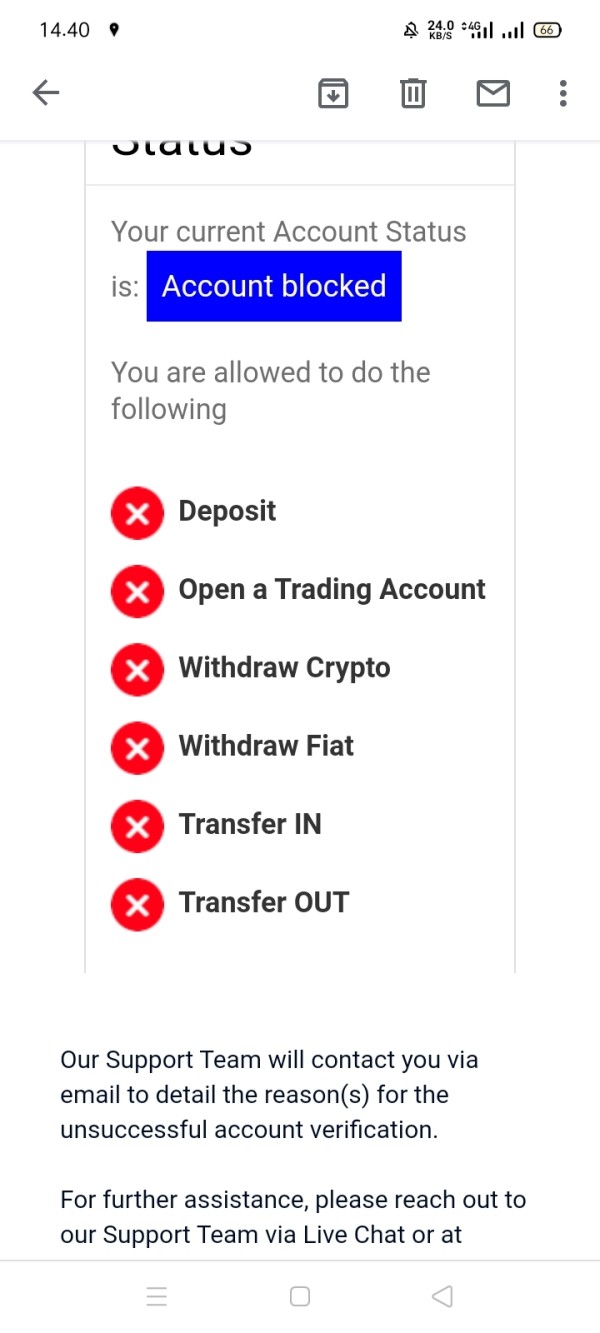Image resolution: width=600 pixels, height=1333 pixels.
Task: Tap the Android back triangle button
Action: click(442, 1297)
